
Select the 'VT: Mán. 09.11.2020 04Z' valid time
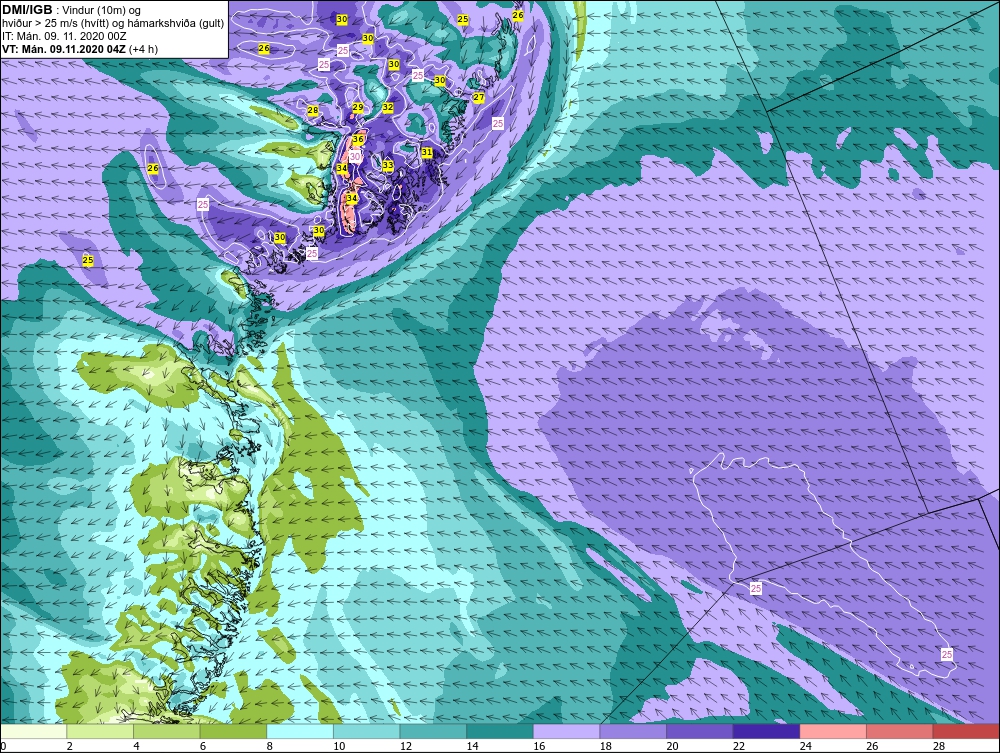pos(64,49)
